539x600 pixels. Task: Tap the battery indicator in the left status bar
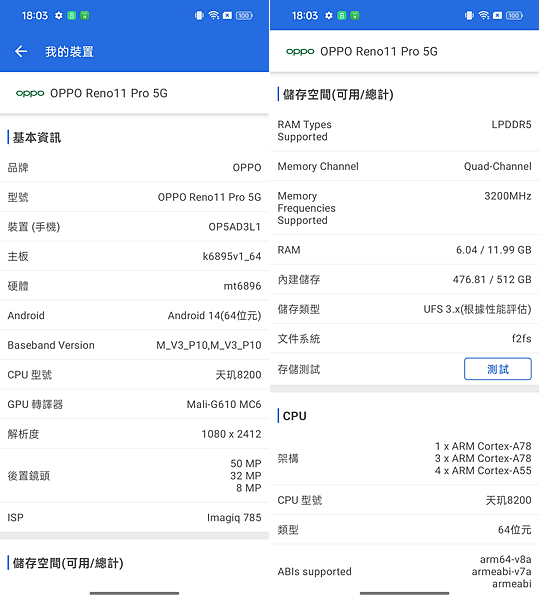[x=244, y=16]
